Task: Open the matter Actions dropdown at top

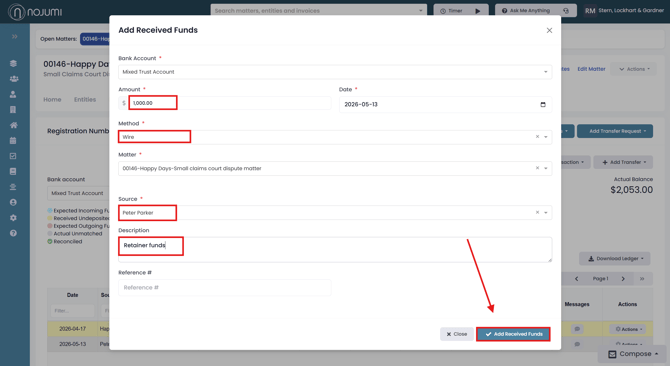Action: pyautogui.click(x=635, y=69)
